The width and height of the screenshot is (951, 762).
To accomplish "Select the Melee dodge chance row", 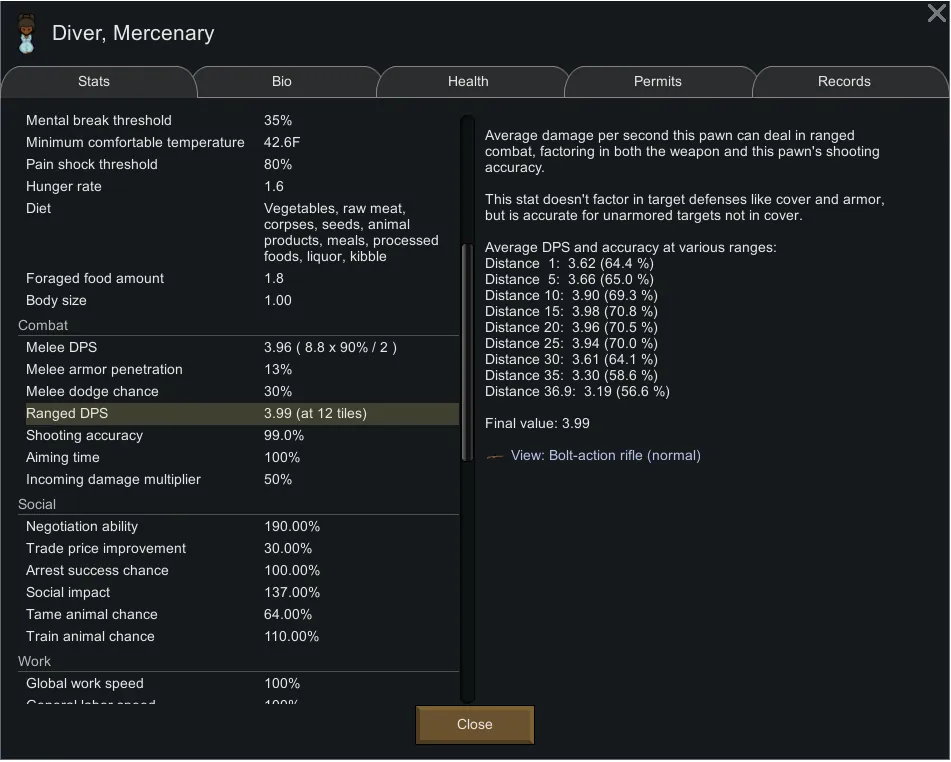I will coord(240,392).
